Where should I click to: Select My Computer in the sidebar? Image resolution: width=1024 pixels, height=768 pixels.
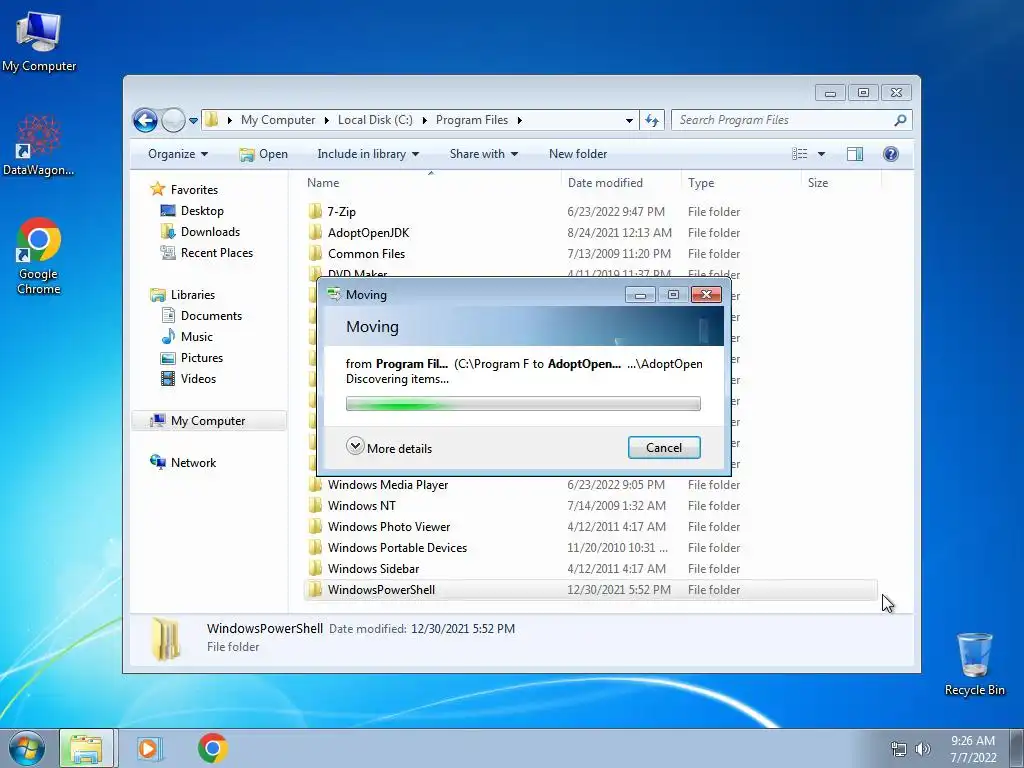[x=209, y=421]
